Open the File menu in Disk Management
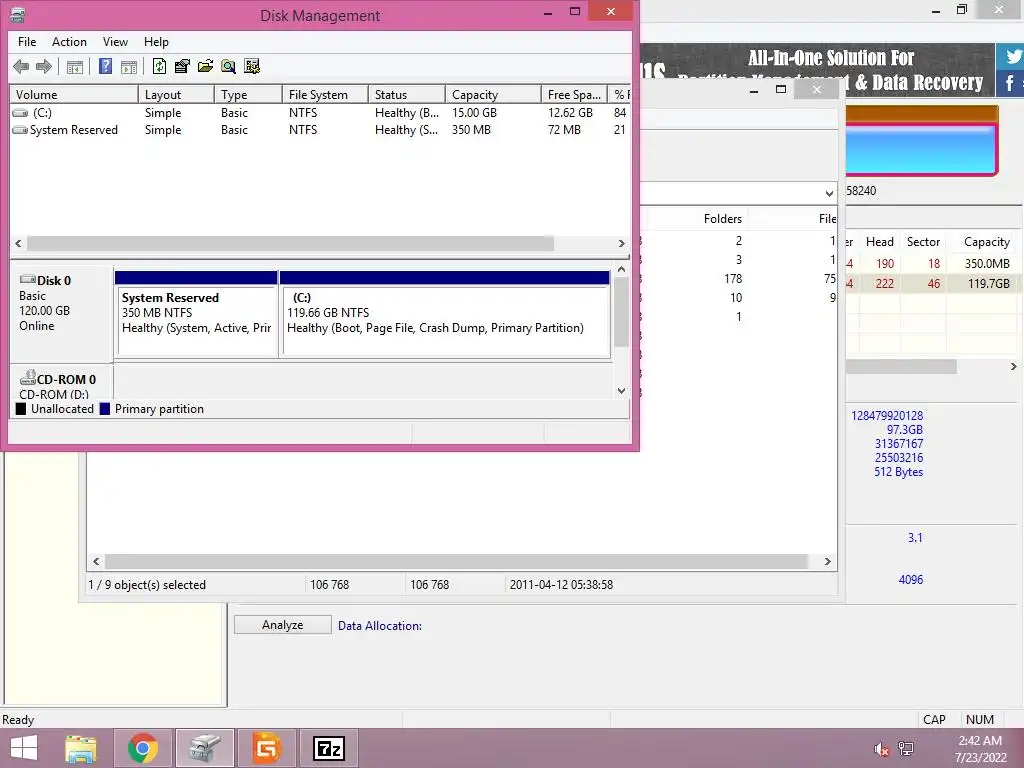The height and width of the screenshot is (768, 1024). tap(27, 42)
